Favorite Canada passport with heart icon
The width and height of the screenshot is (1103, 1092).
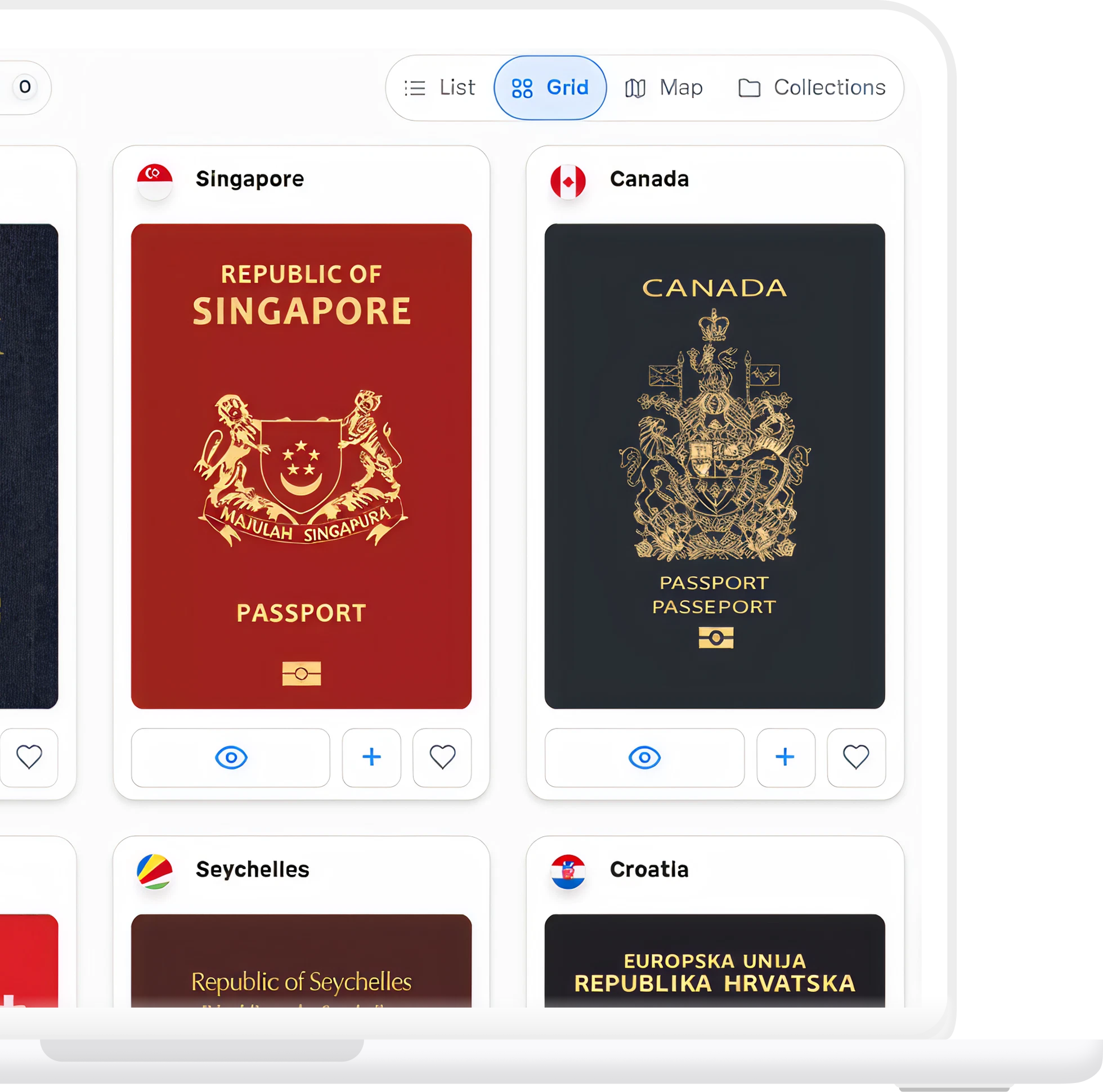click(857, 757)
